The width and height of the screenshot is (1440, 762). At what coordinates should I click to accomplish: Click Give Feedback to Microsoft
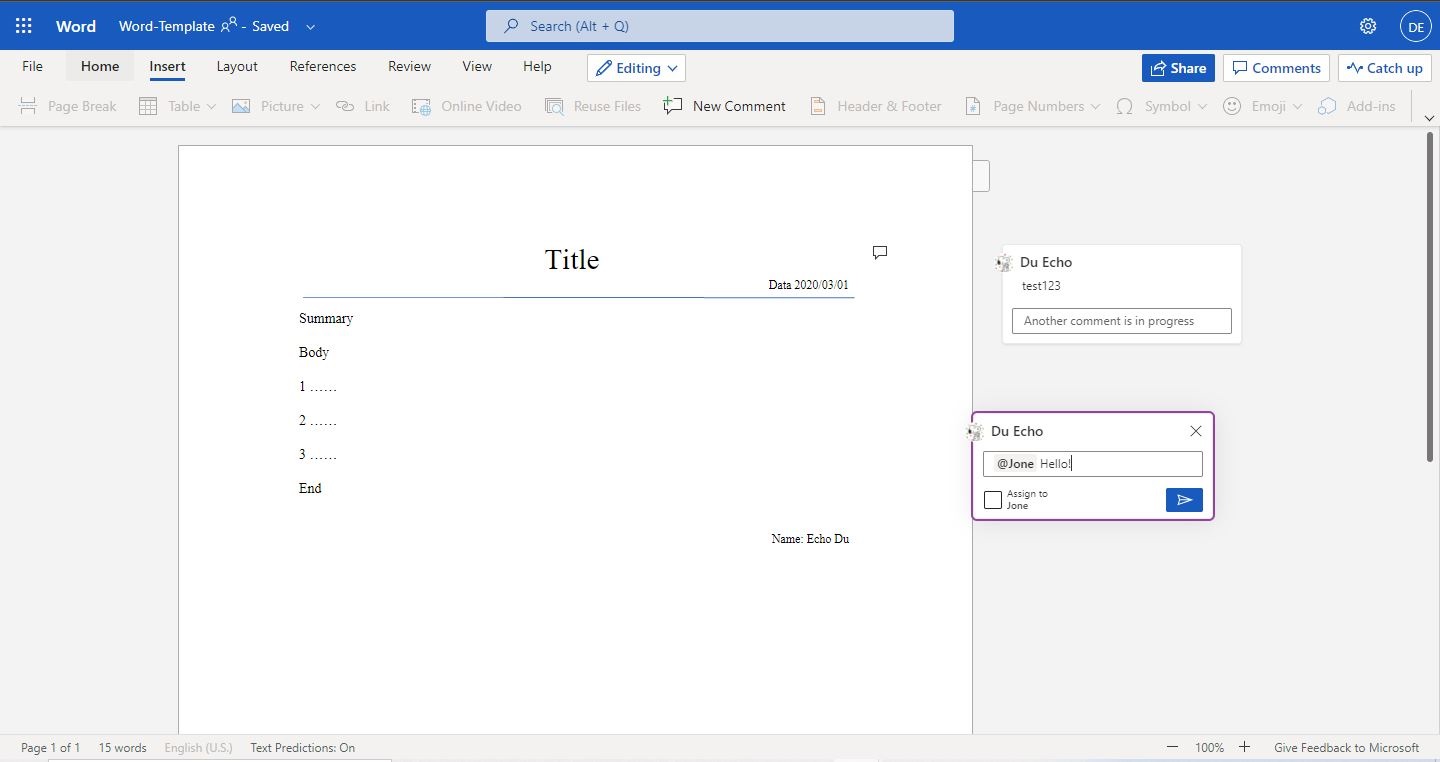pyautogui.click(x=1346, y=748)
